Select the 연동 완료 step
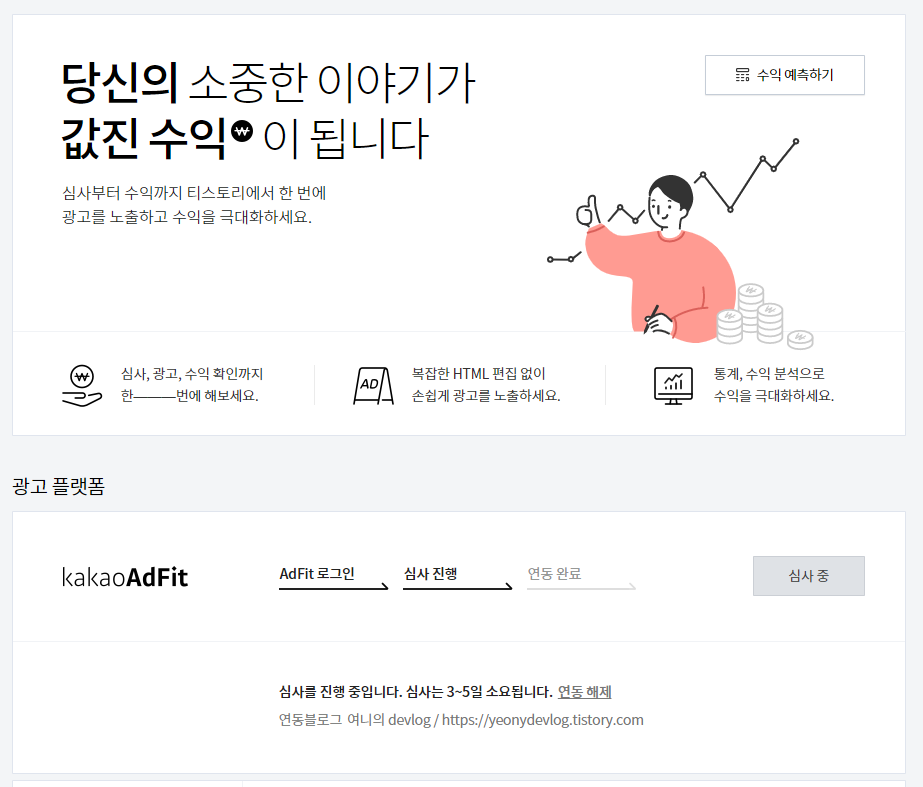 581,577
